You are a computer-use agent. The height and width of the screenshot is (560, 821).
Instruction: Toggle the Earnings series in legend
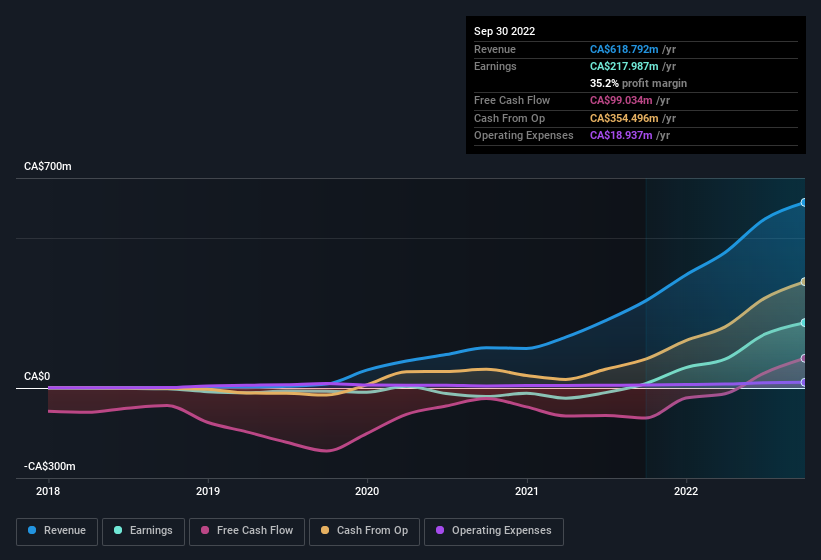143,531
